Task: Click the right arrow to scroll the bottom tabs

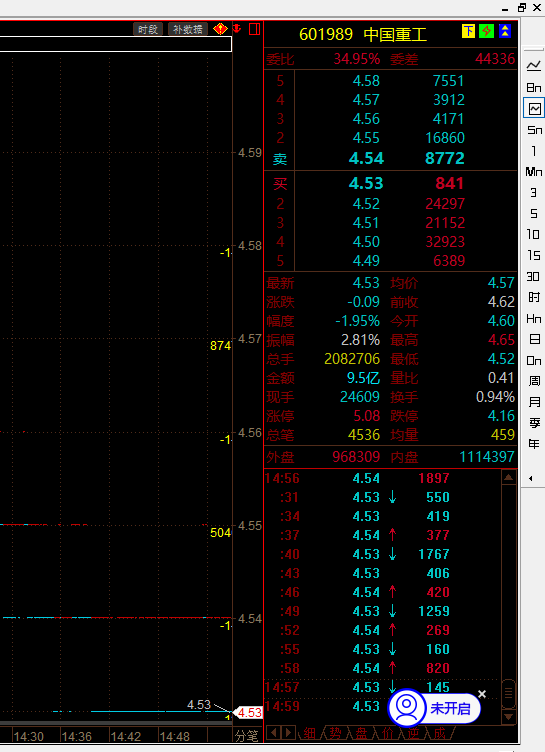Action: [289, 733]
